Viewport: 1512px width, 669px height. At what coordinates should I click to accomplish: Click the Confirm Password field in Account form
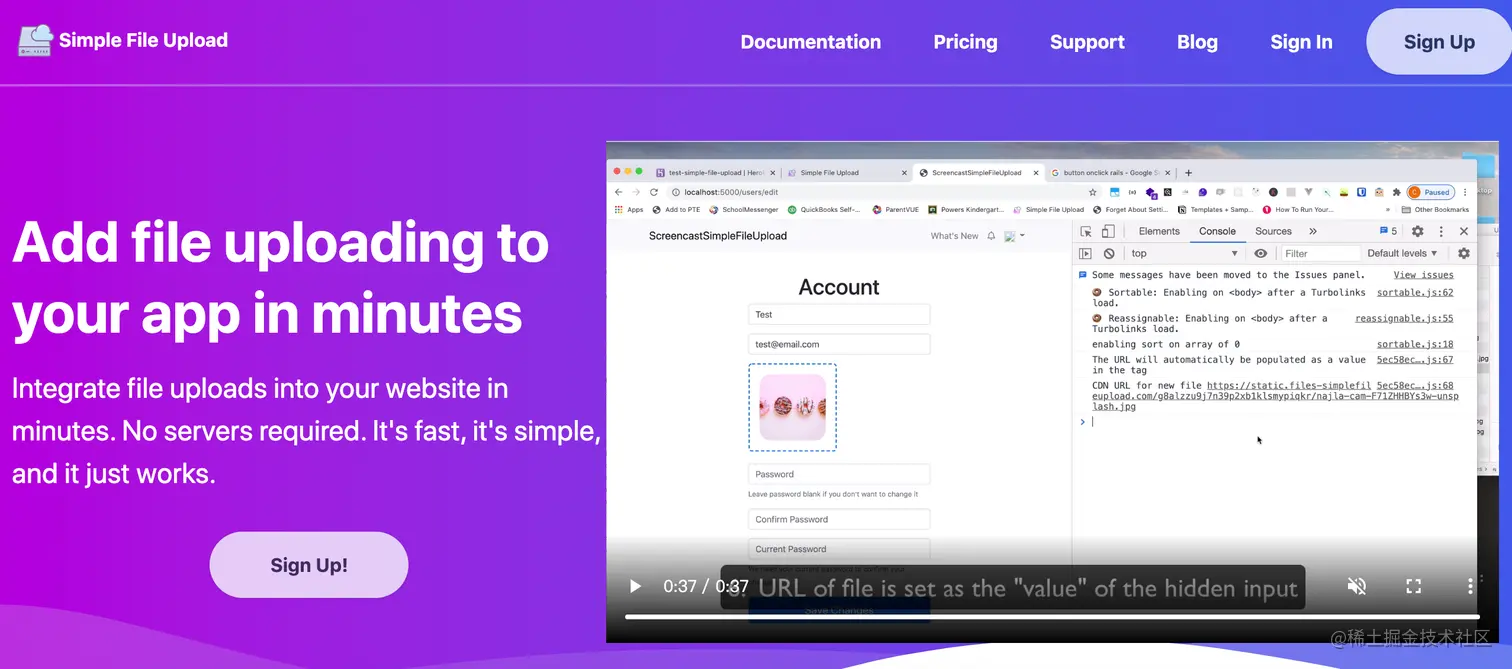(839, 519)
